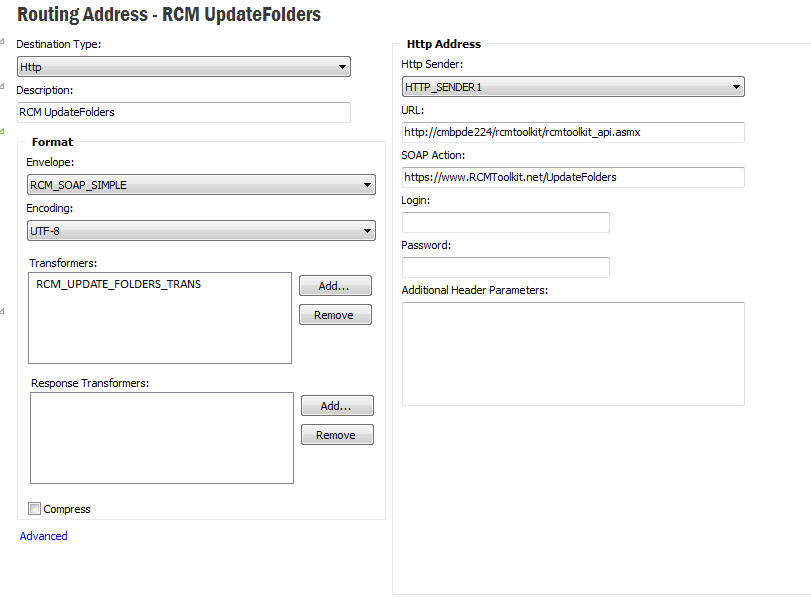Open the Encoding dropdown set to UTF-8
Image resolution: width=811 pixels, height=605 pixels.
click(x=200, y=231)
